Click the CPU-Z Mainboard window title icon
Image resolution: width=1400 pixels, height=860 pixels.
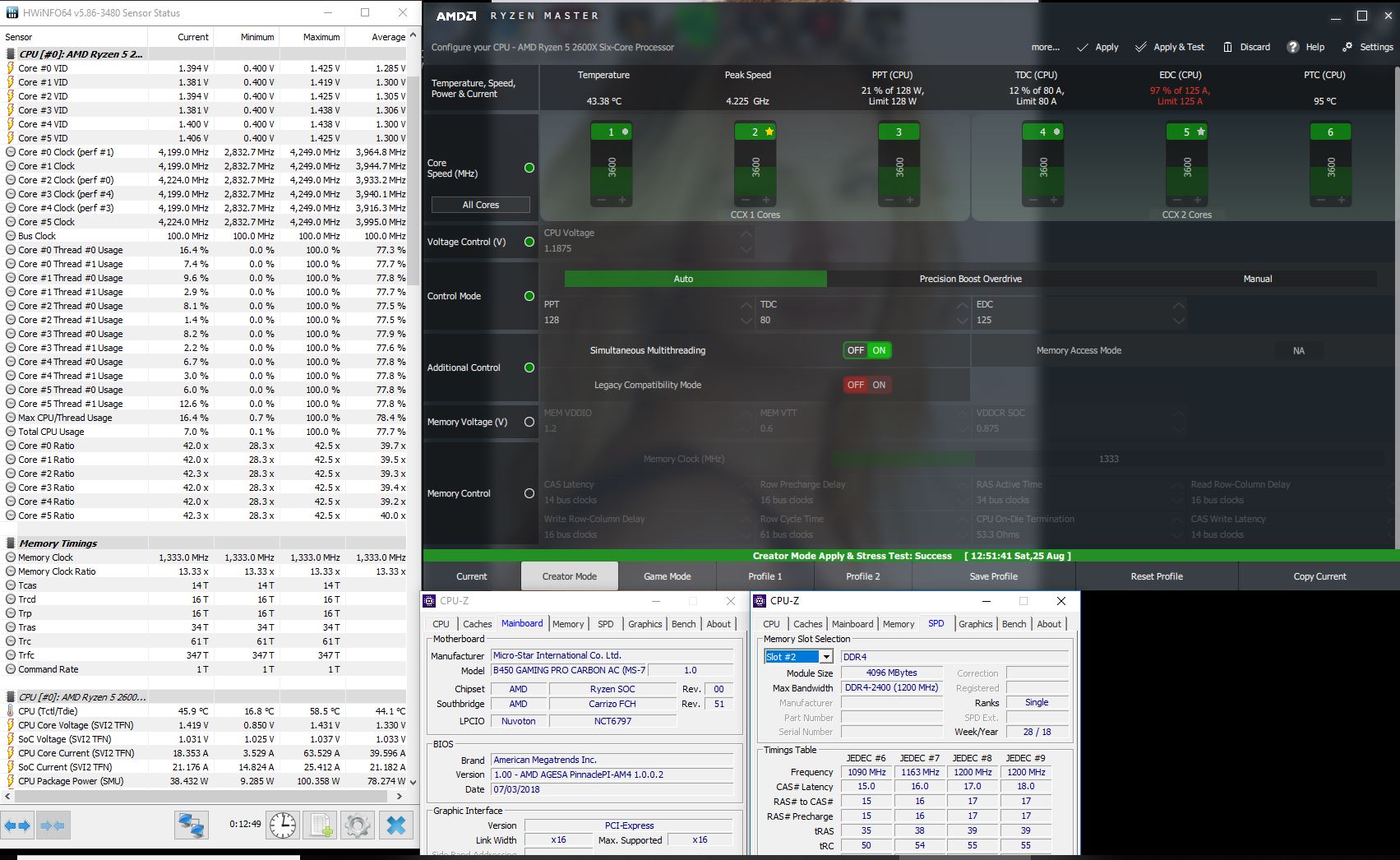[430, 601]
